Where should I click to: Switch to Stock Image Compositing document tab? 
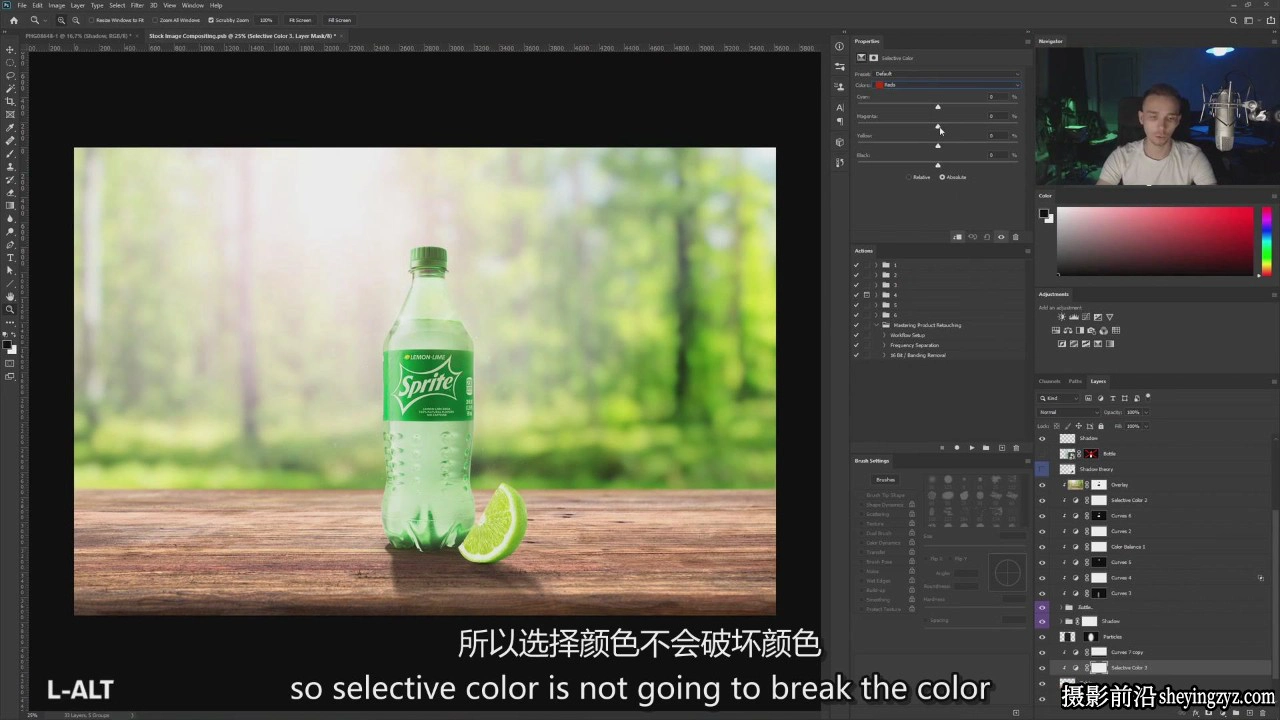point(242,35)
